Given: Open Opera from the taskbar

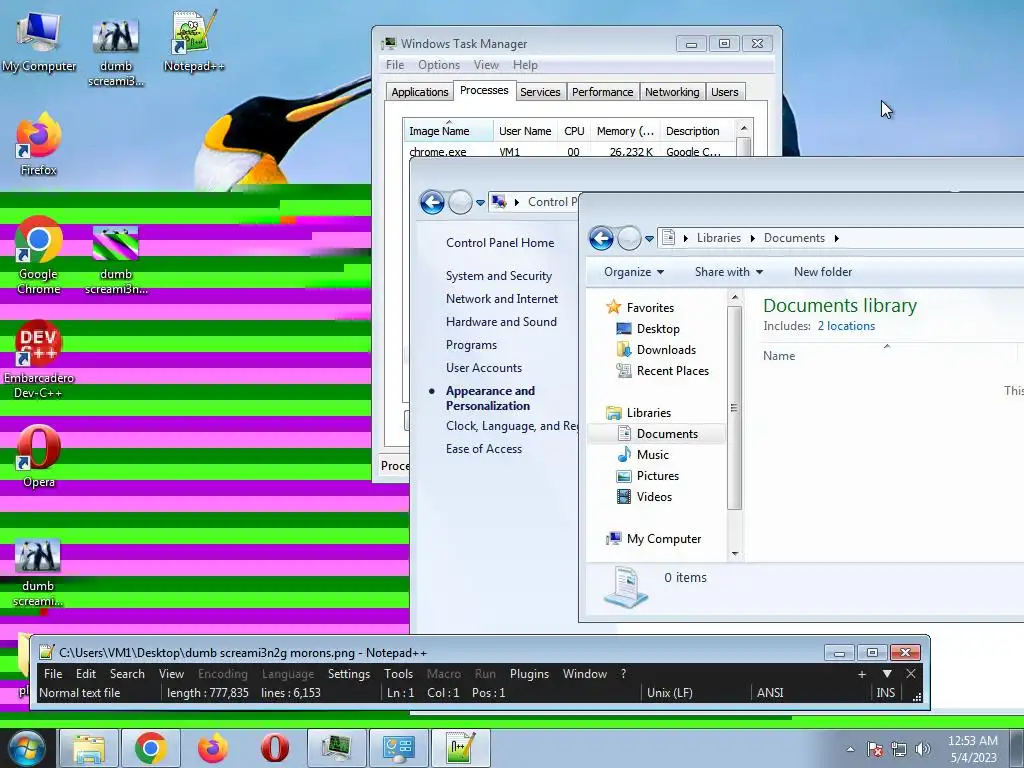Looking at the screenshot, I should 275,748.
